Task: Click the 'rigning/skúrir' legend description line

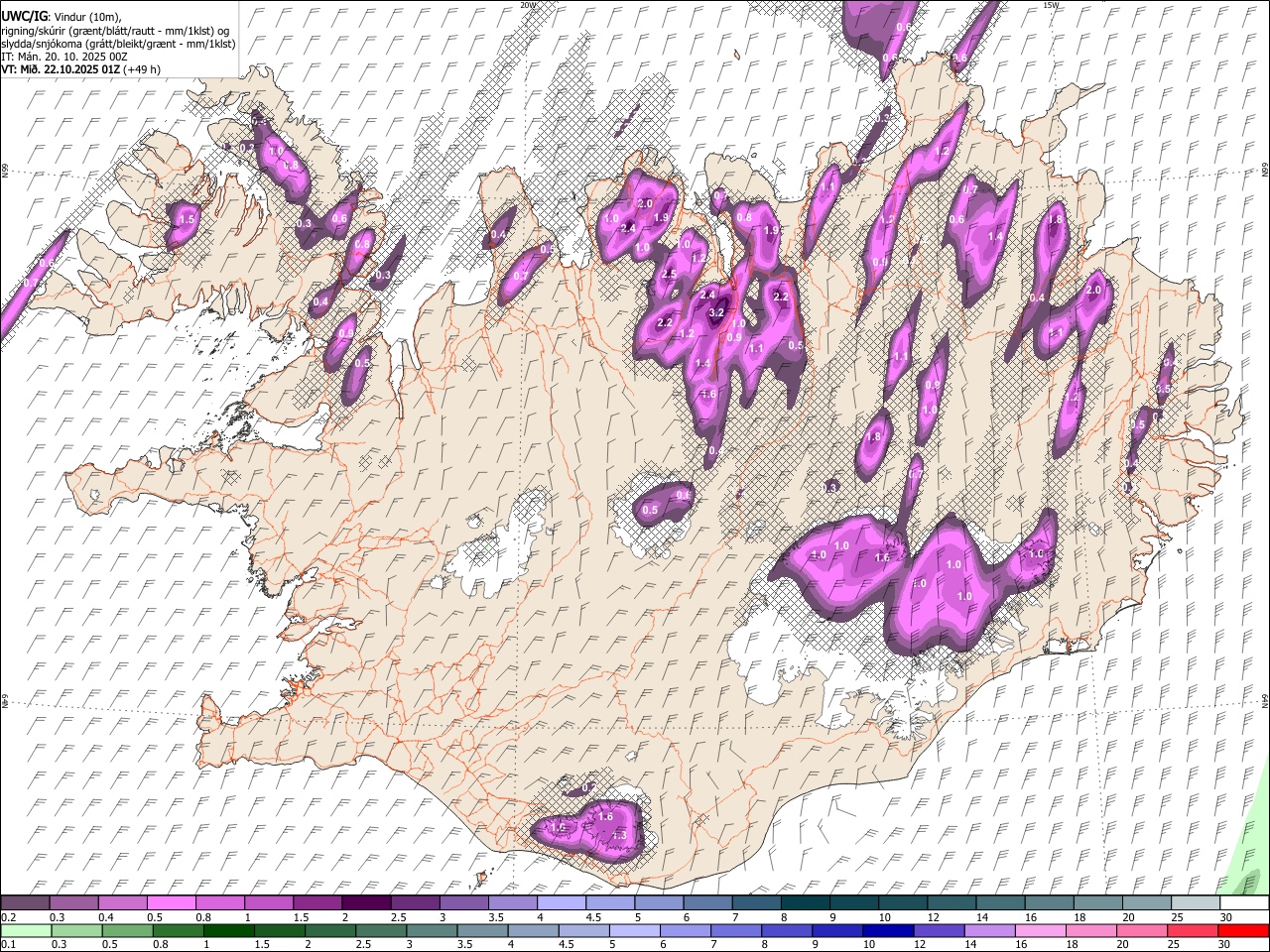Action: pos(115,31)
